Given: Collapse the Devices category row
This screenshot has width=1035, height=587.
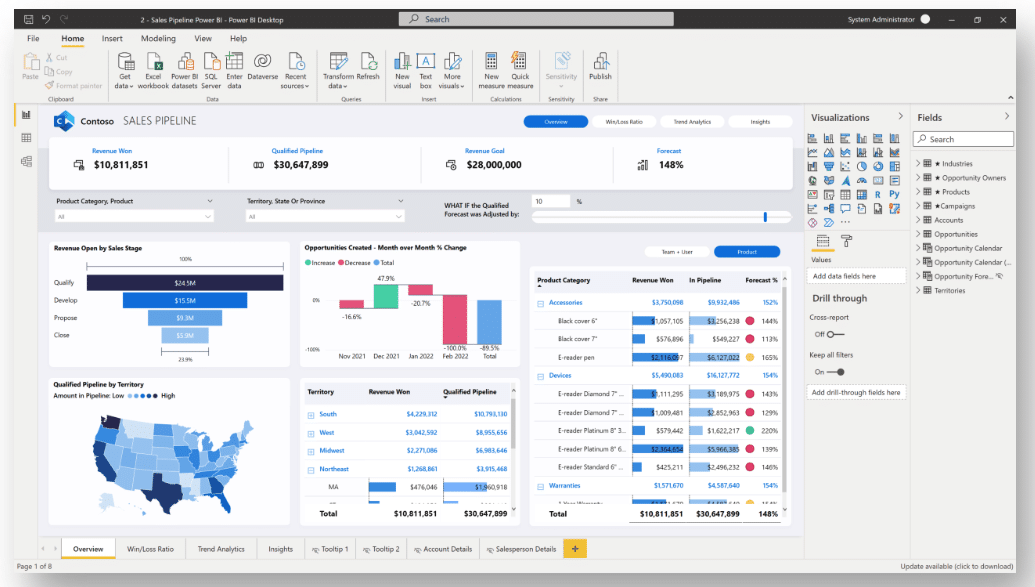Looking at the screenshot, I should coord(540,376).
